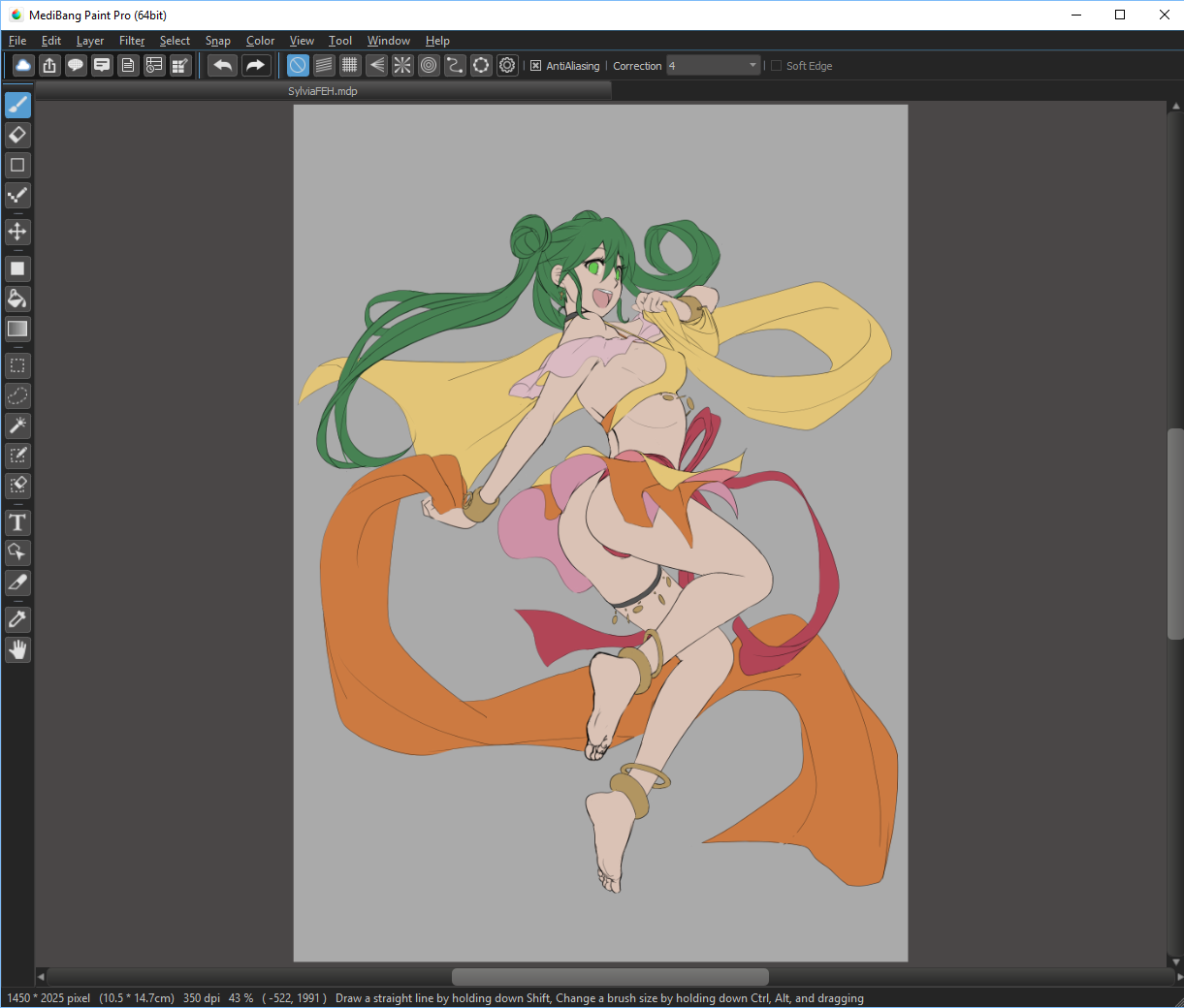Open the Window menu
The height and width of the screenshot is (1008, 1184).
tap(389, 41)
